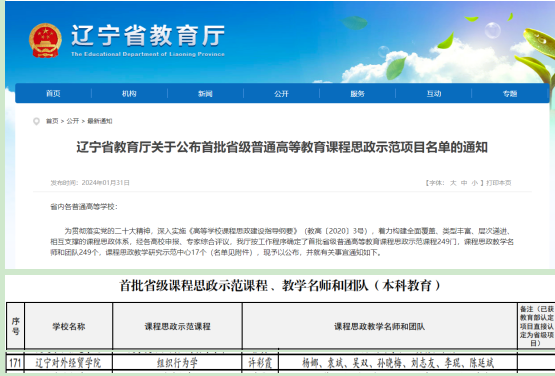The height and width of the screenshot is (376, 555).
Task: Open the 专题 navigation menu item
Action: pyautogui.click(x=510, y=93)
